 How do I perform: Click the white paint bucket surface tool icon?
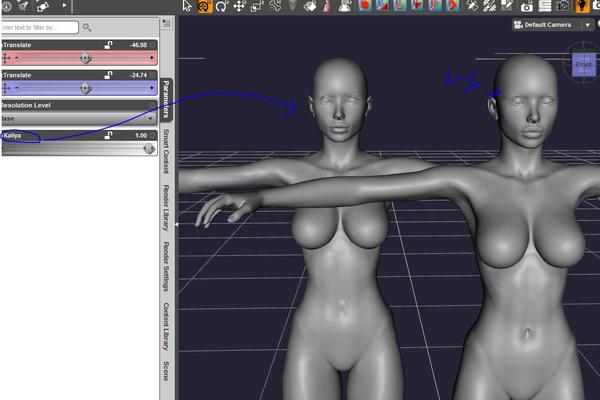[310, 6]
